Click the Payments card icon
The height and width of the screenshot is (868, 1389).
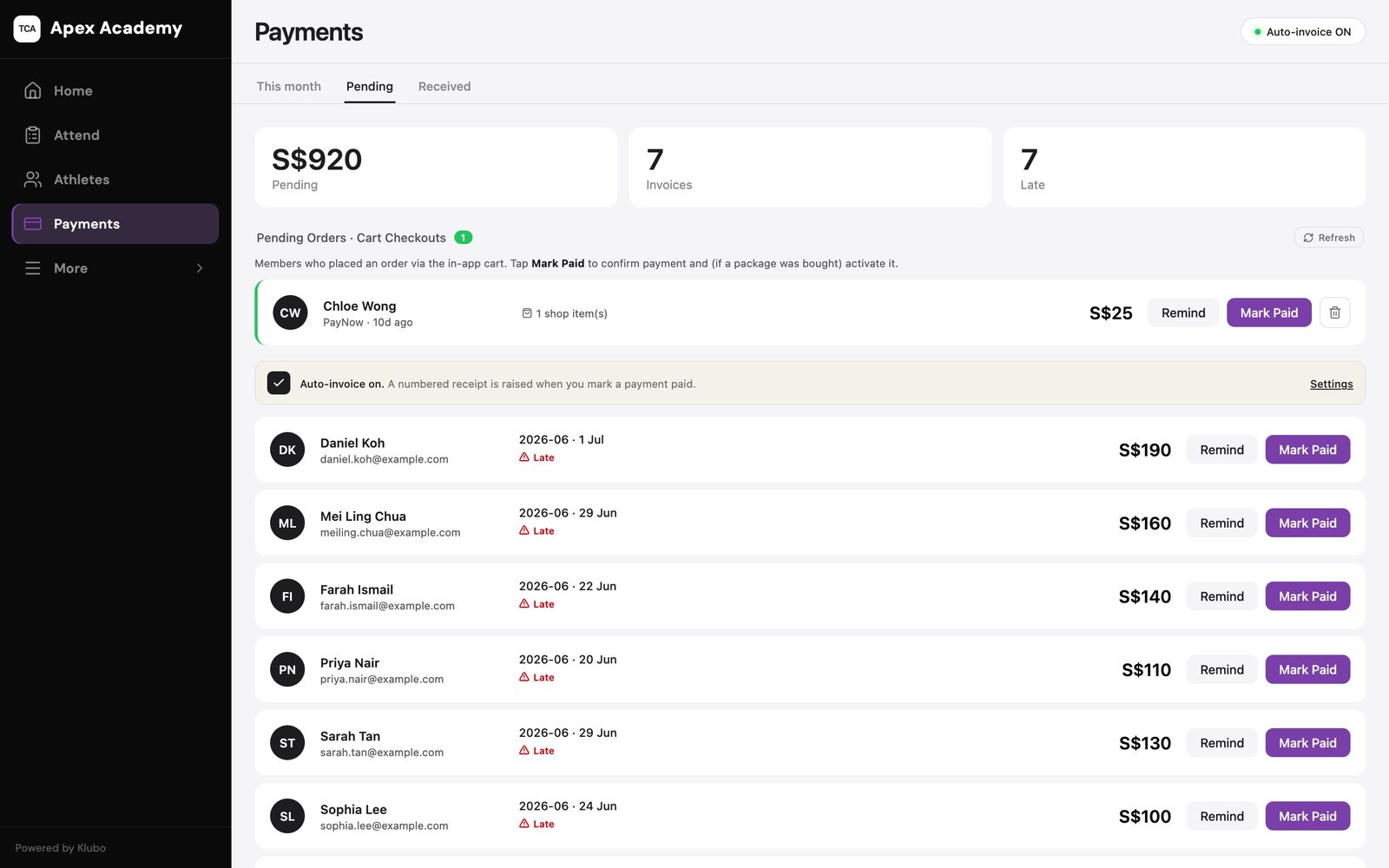click(x=33, y=223)
